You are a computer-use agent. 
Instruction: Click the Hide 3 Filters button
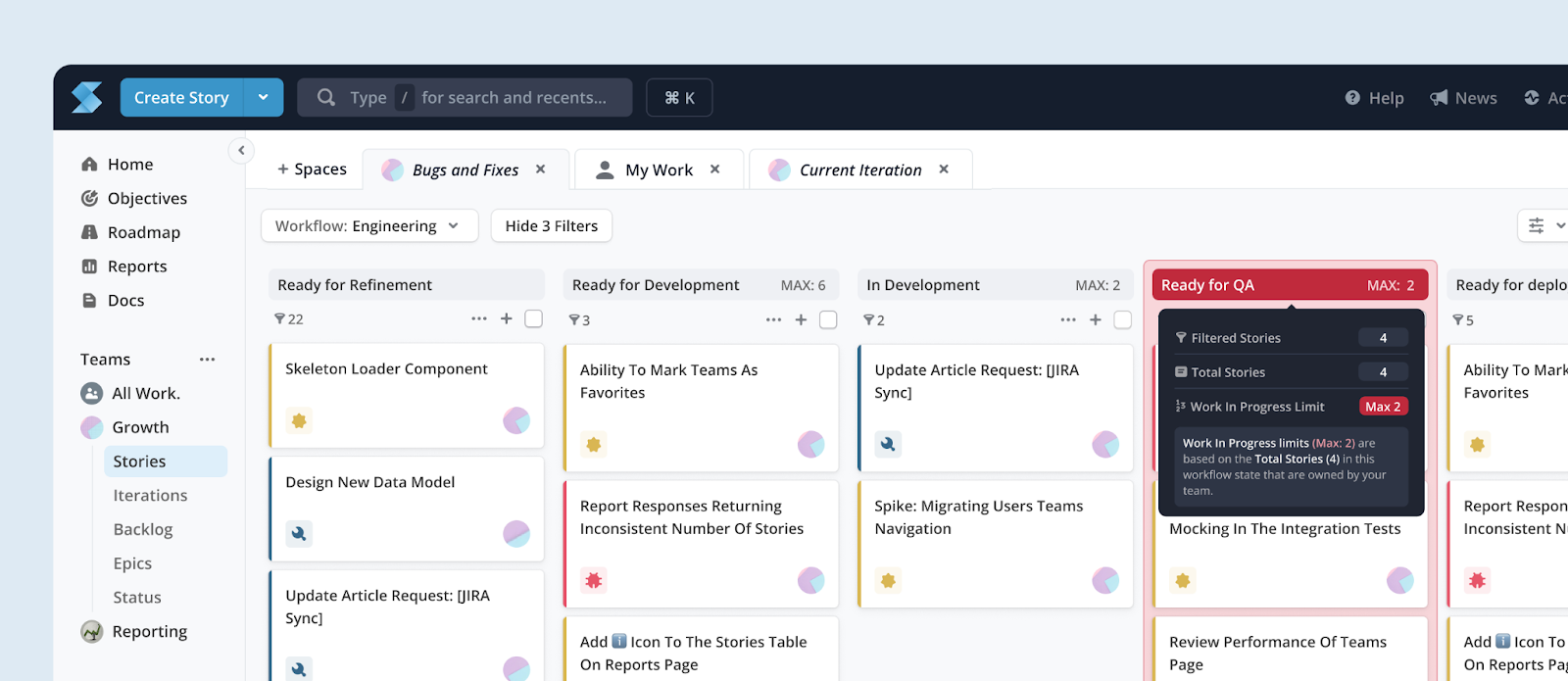pos(552,225)
